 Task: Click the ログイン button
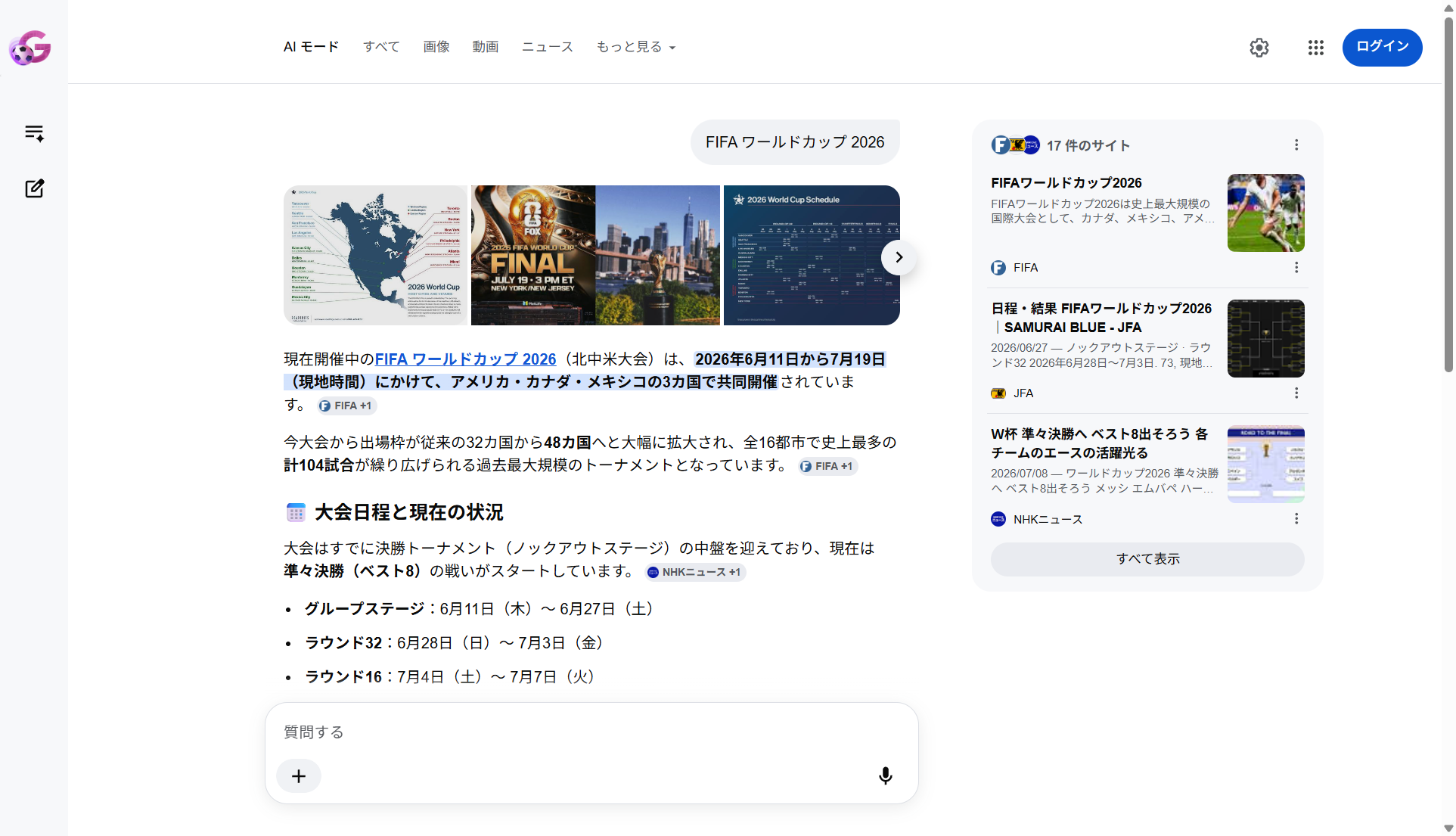point(1382,47)
